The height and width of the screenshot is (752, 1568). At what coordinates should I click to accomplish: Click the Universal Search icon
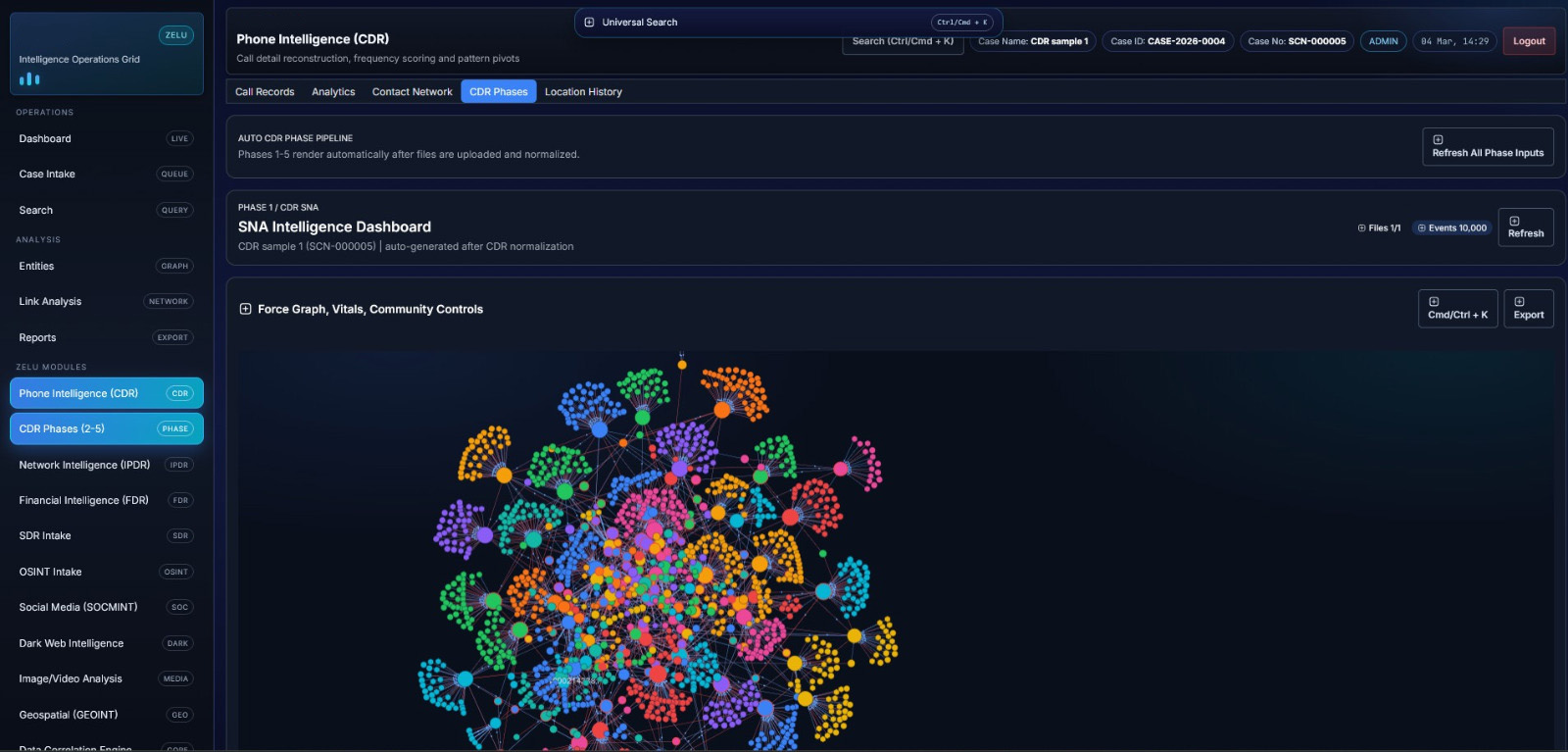tap(589, 23)
